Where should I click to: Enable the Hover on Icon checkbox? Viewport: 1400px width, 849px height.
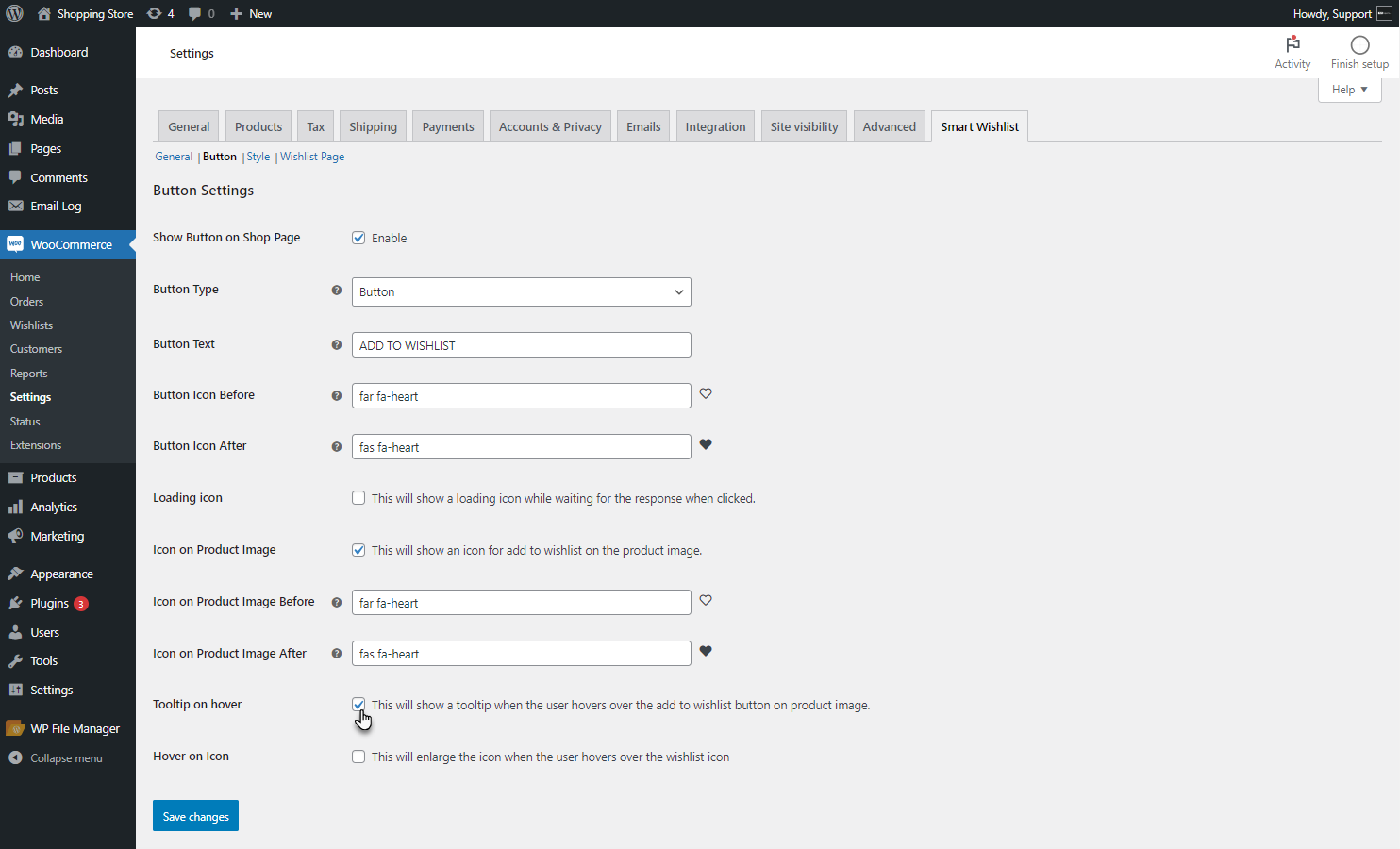[x=358, y=757]
